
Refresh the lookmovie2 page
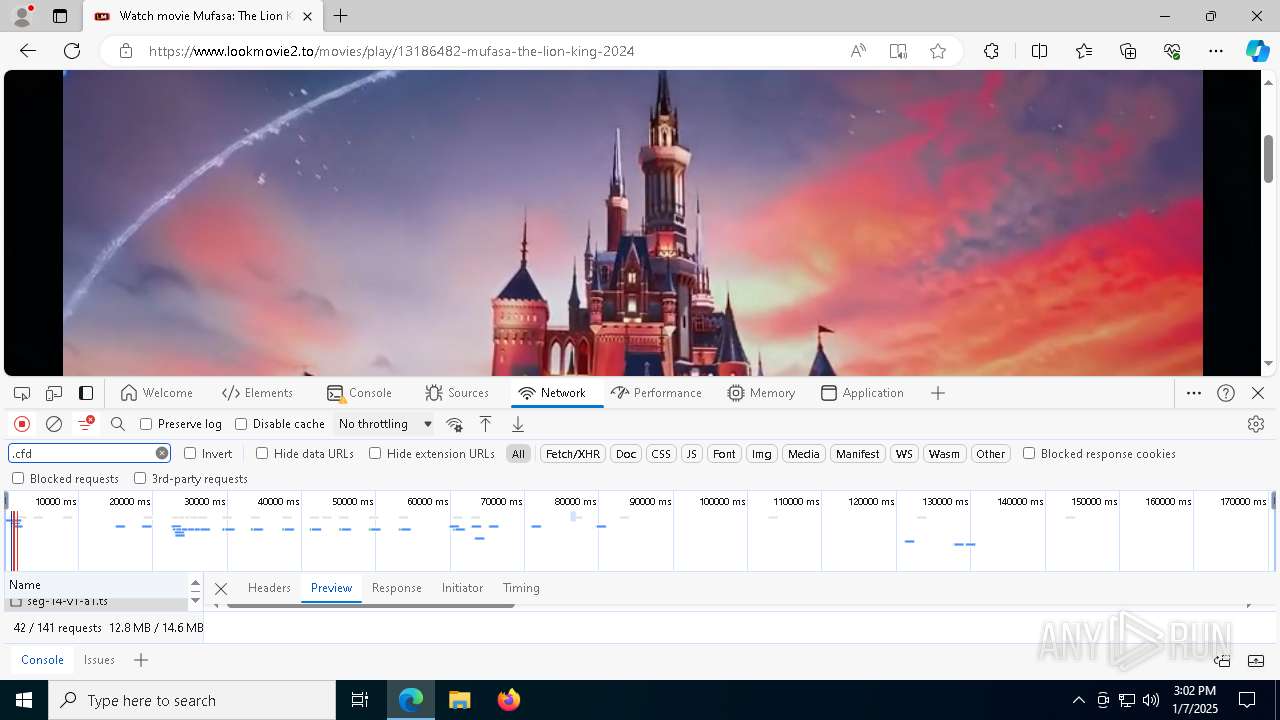pyautogui.click(x=72, y=51)
